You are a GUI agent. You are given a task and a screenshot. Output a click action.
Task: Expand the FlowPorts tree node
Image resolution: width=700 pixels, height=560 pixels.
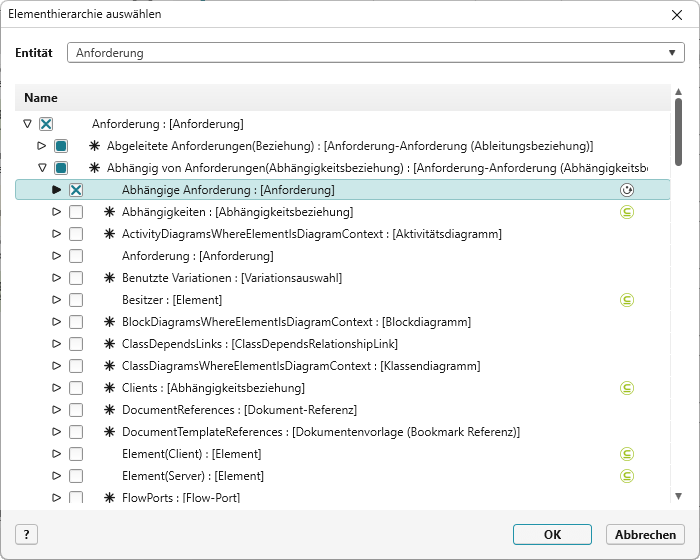(x=56, y=497)
